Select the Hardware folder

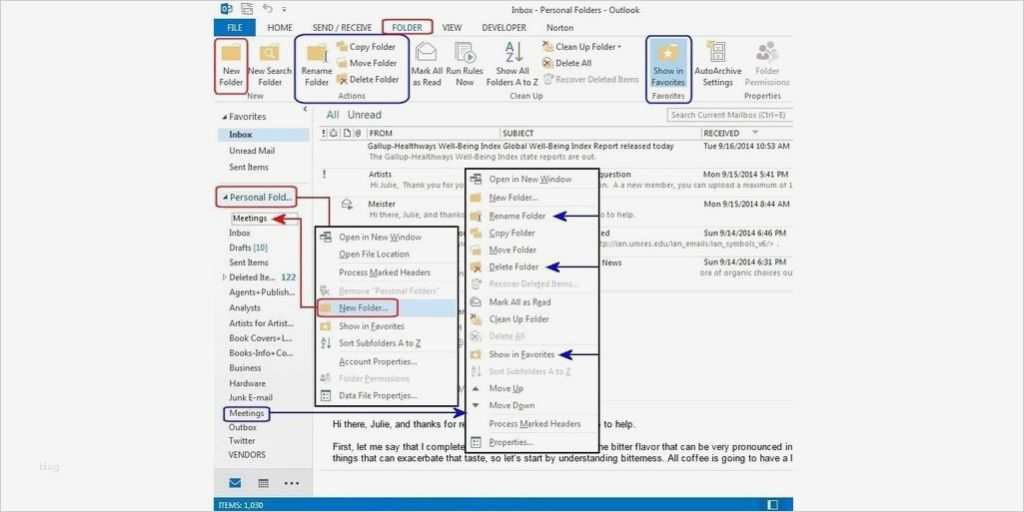click(247, 383)
